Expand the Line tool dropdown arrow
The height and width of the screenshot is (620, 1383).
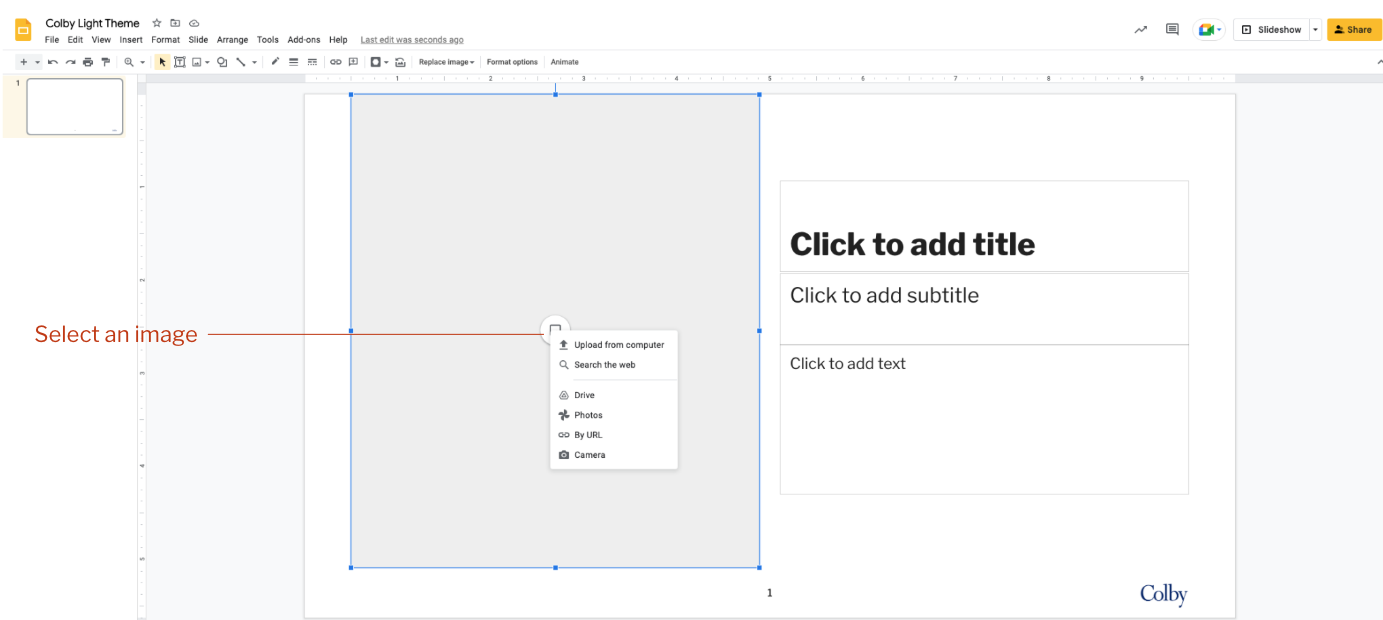click(x=254, y=62)
